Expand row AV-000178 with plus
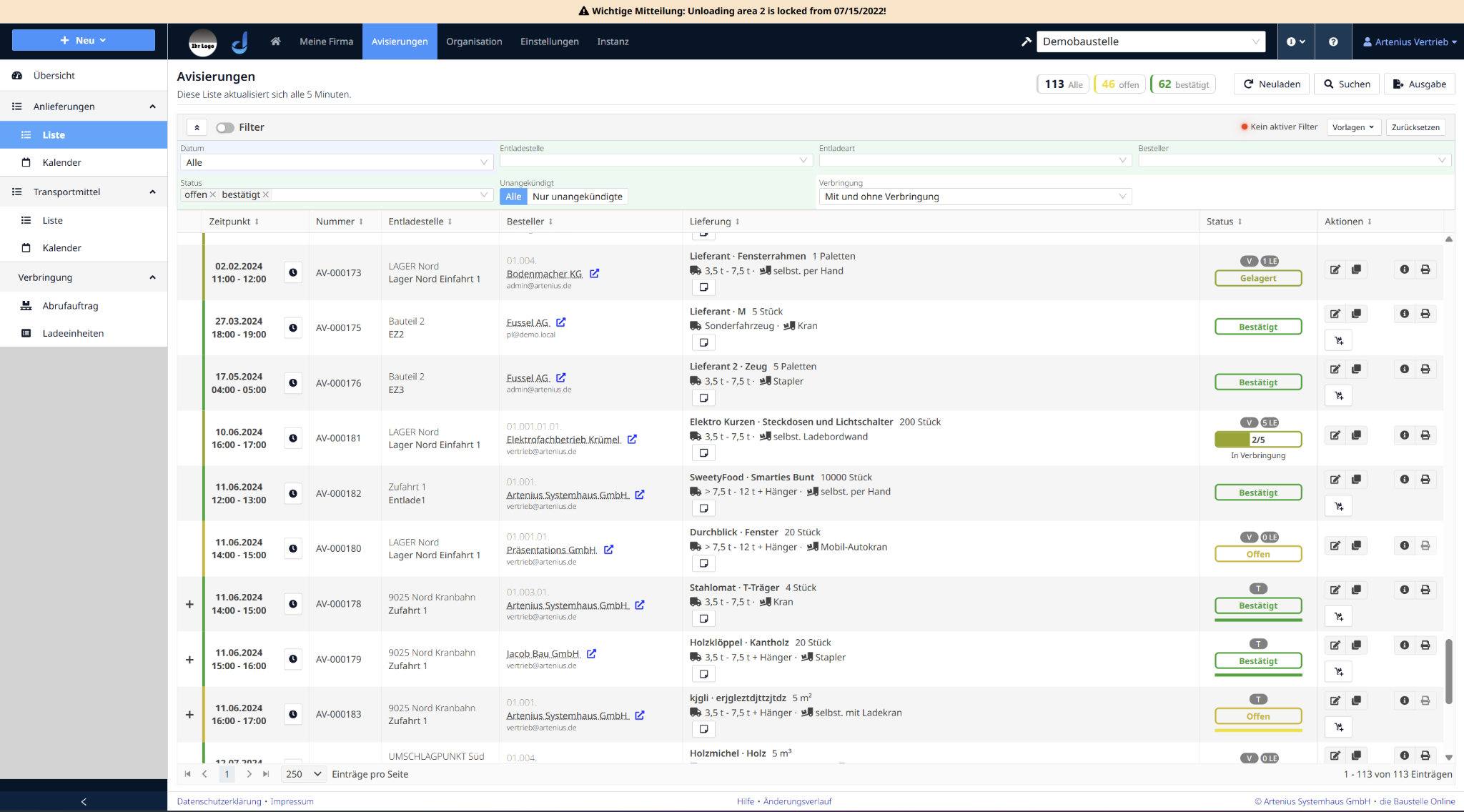Image resolution: width=1464 pixels, height=812 pixels. (x=189, y=604)
